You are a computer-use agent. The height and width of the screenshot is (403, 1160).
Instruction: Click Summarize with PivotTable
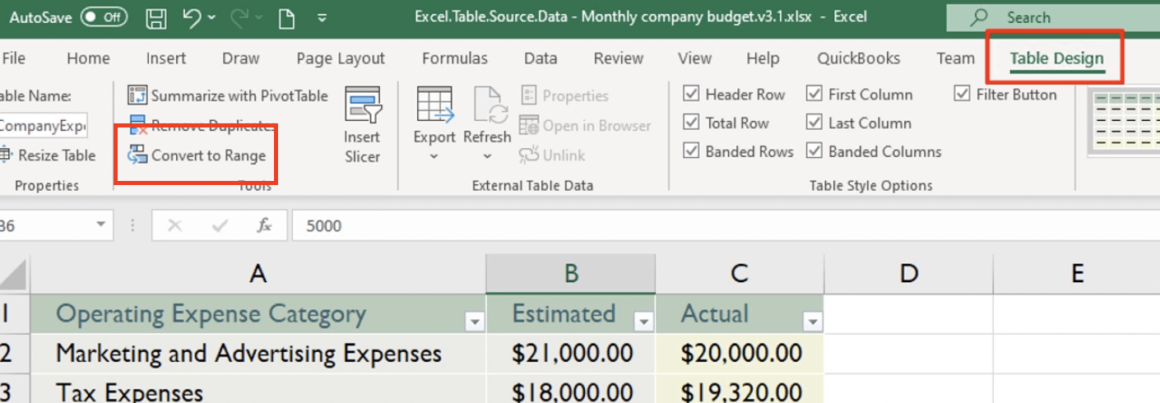[228, 96]
